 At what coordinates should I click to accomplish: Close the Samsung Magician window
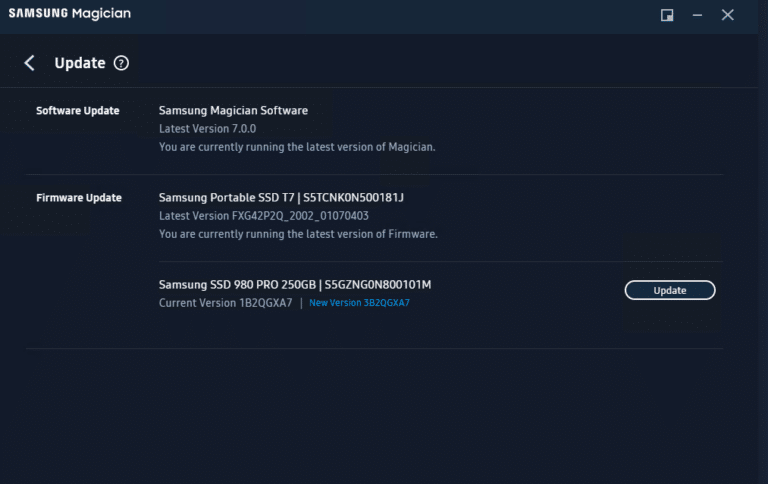[x=727, y=15]
